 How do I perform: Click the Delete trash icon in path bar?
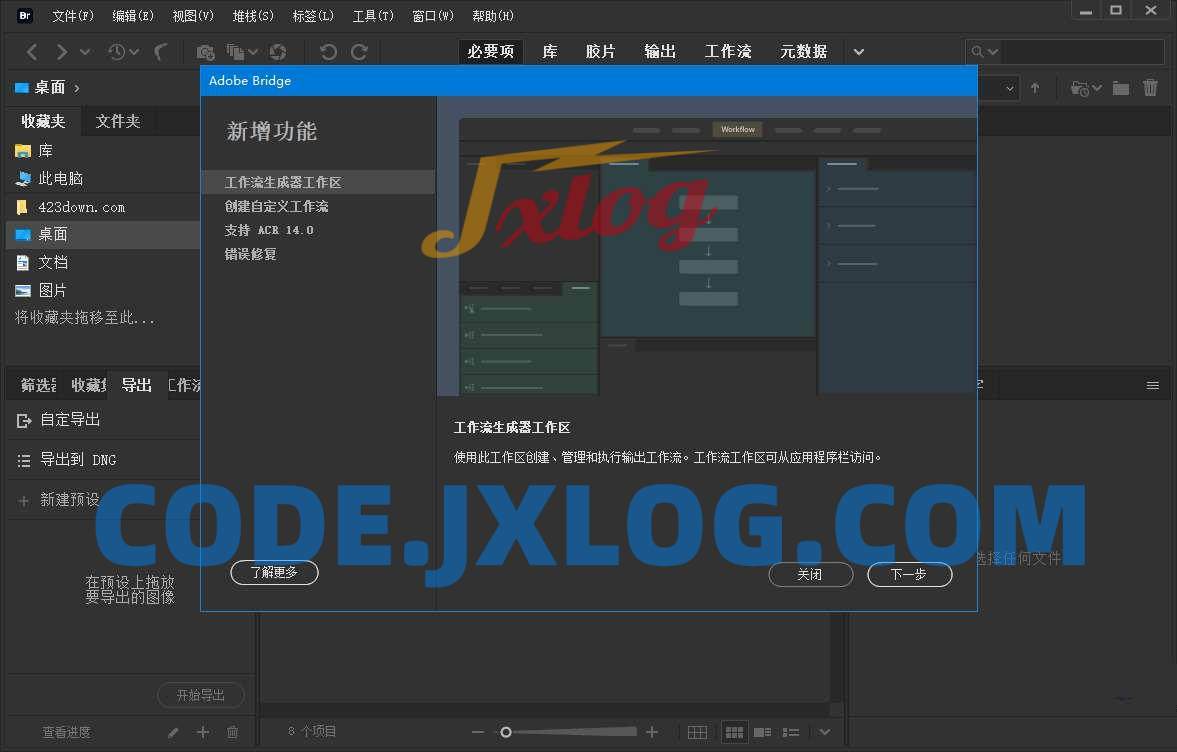point(1151,88)
